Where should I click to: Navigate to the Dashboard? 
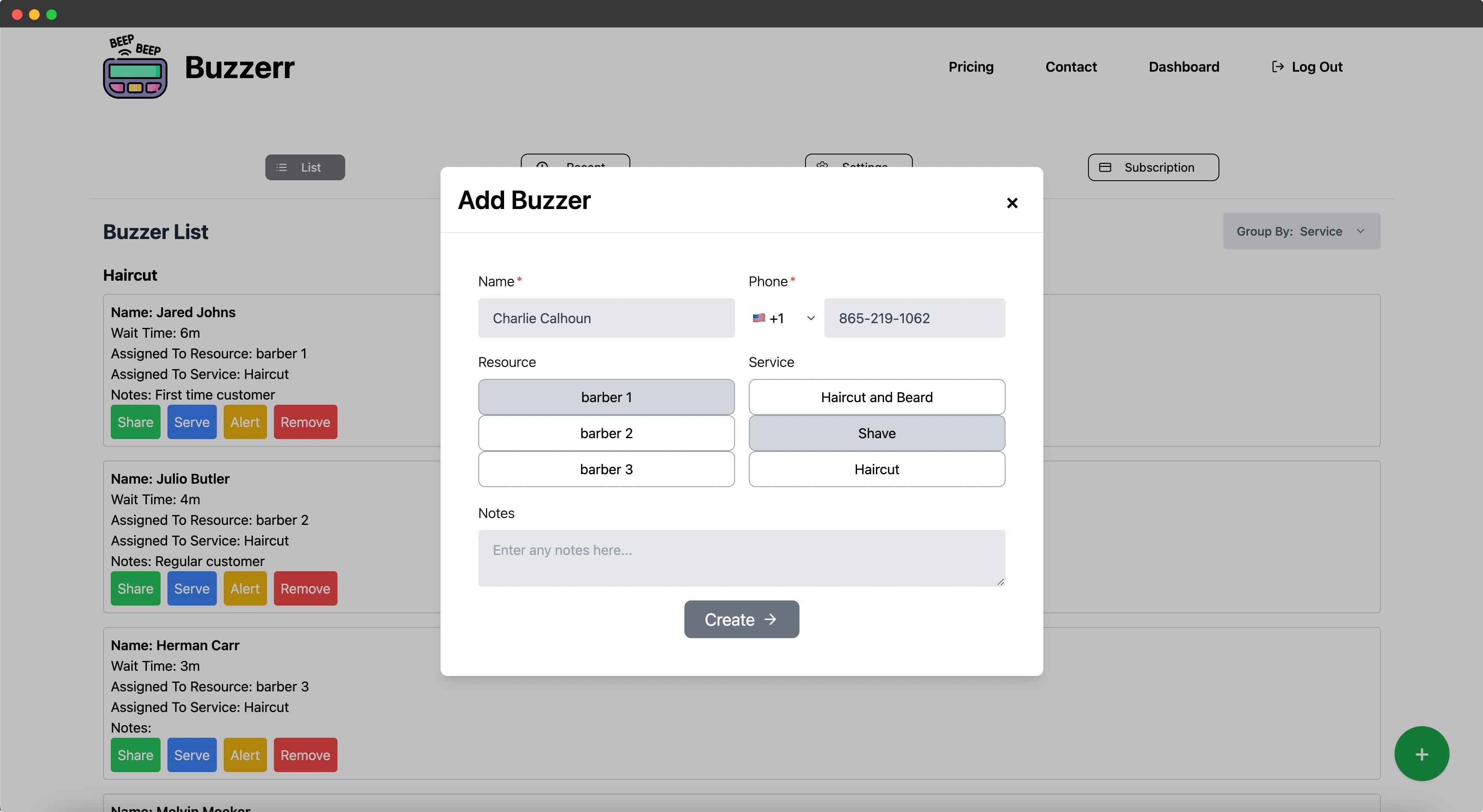[x=1184, y=66]
